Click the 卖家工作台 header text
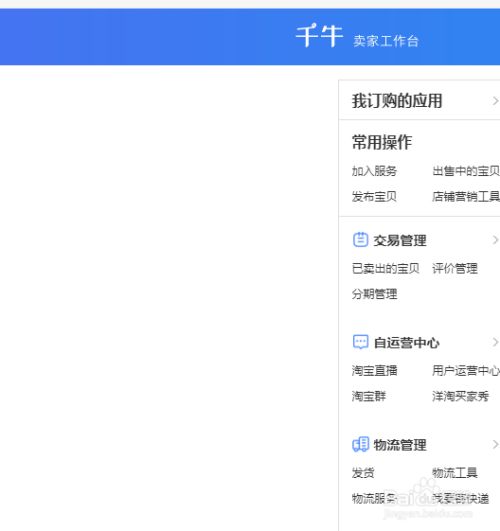 [x=386, y=41]
